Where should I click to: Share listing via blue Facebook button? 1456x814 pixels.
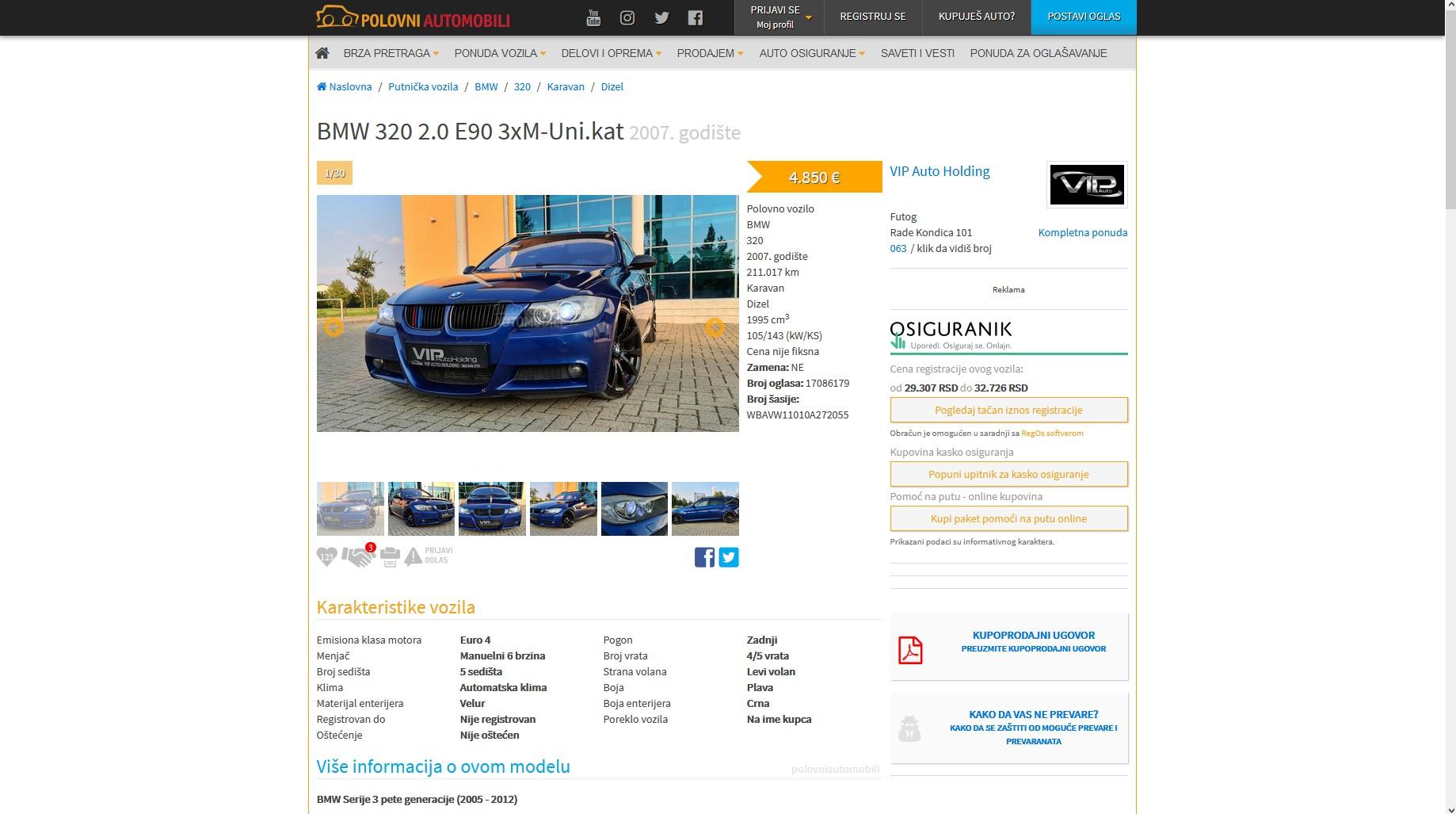click(704, 557)
